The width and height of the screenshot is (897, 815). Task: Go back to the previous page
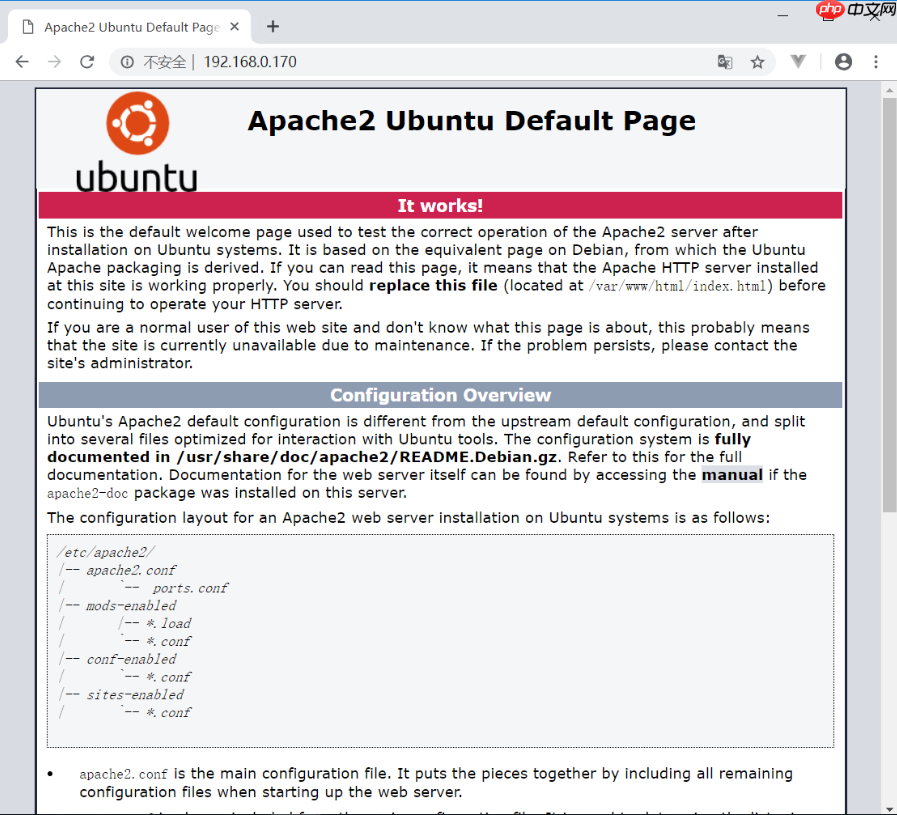tap(22, 62)
